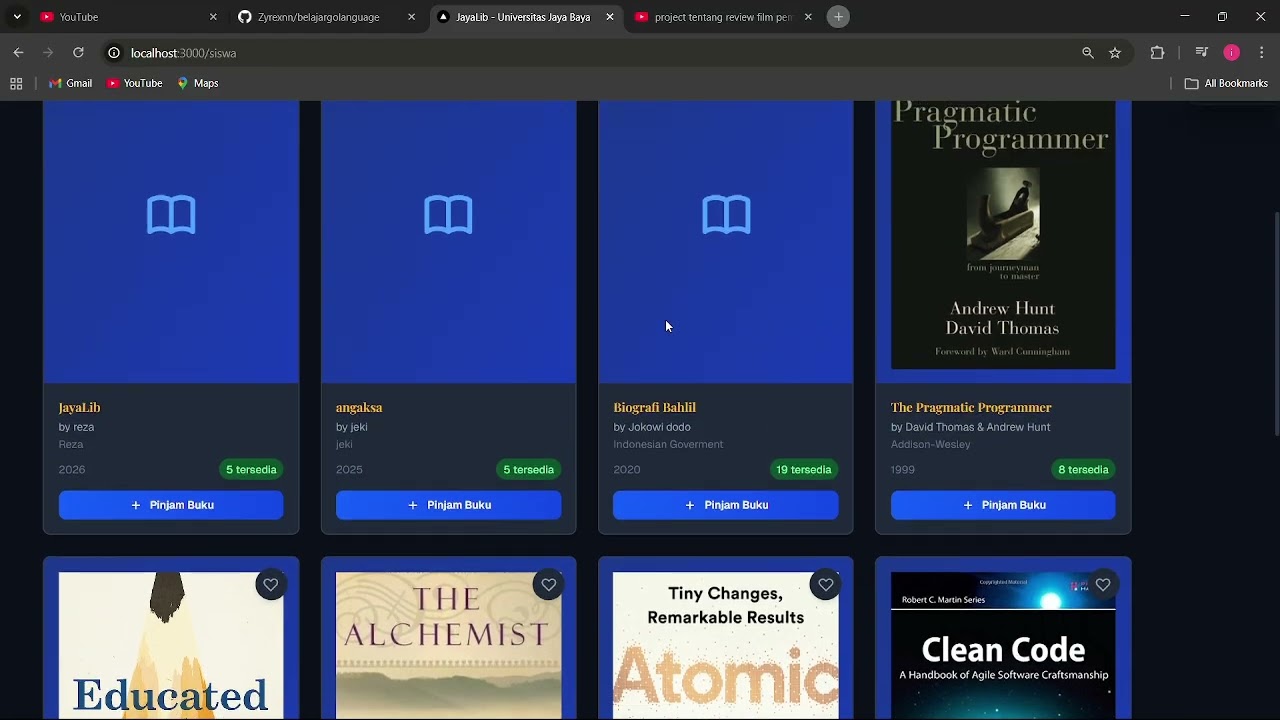Open the Atomic Habits book cover
This screenshot has height=720, width=1280.
point(726,645)
